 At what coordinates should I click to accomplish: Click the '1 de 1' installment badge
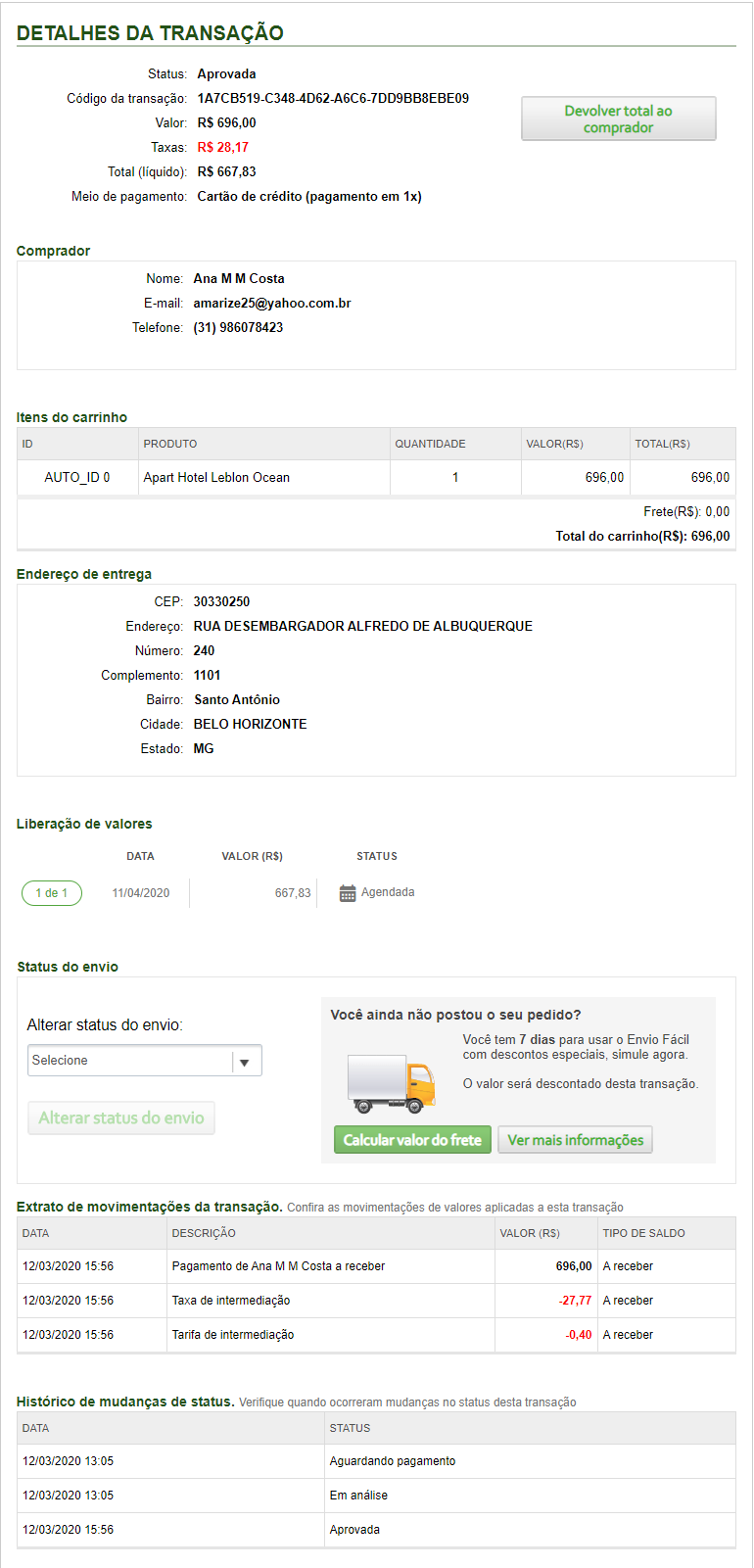(52, 893)
